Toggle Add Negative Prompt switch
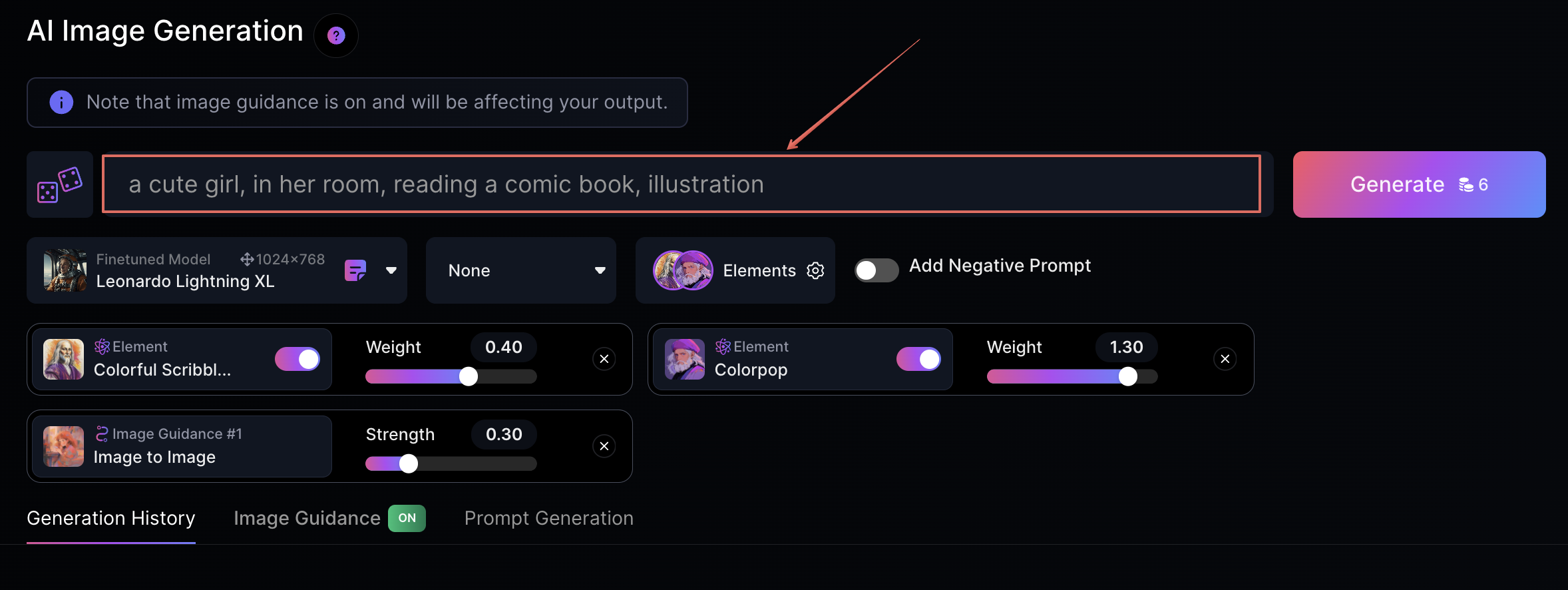This screenshot has height=590, width=1568. [x=876, y=270]
